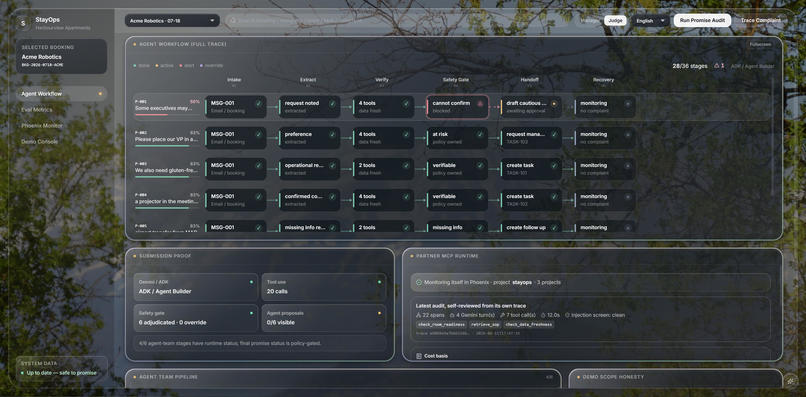Select the 'Some executives may...' promise row
806x397 pixels.
[x=167, y=106]
